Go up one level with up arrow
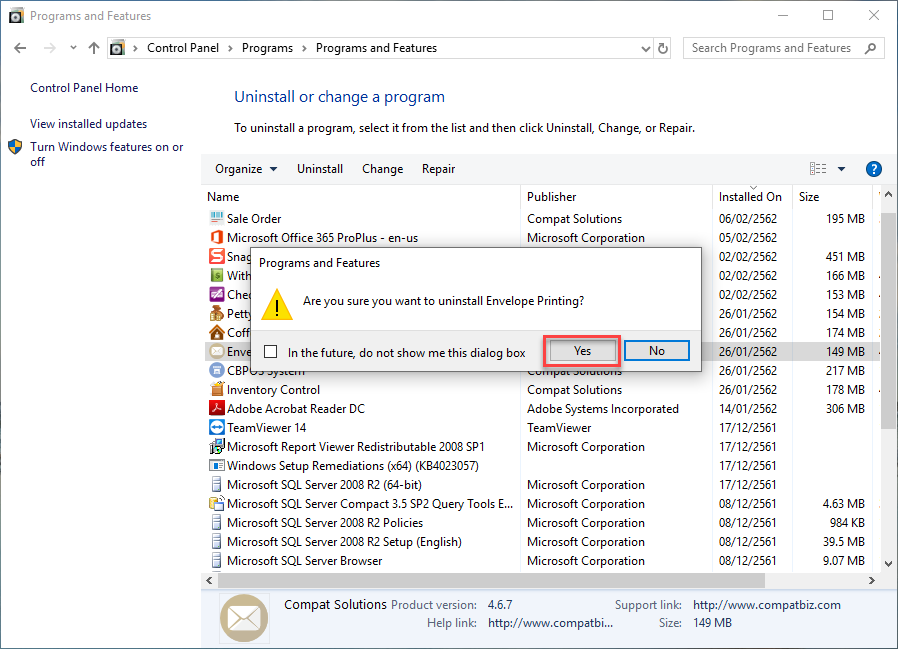The height and width of the screenshot is (649, 898). tap(94, 48)
